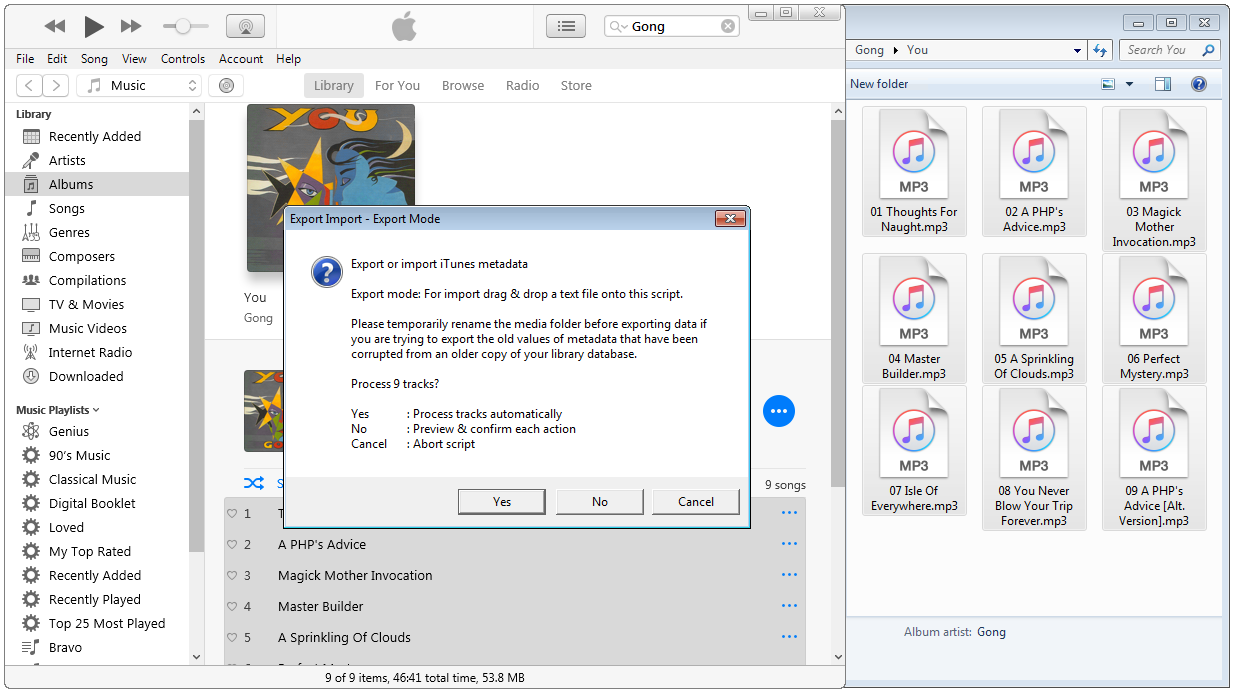1235x694 pixels.
Task: Click Cancel in the Export Import dialog
Action: tap(696, 502)
